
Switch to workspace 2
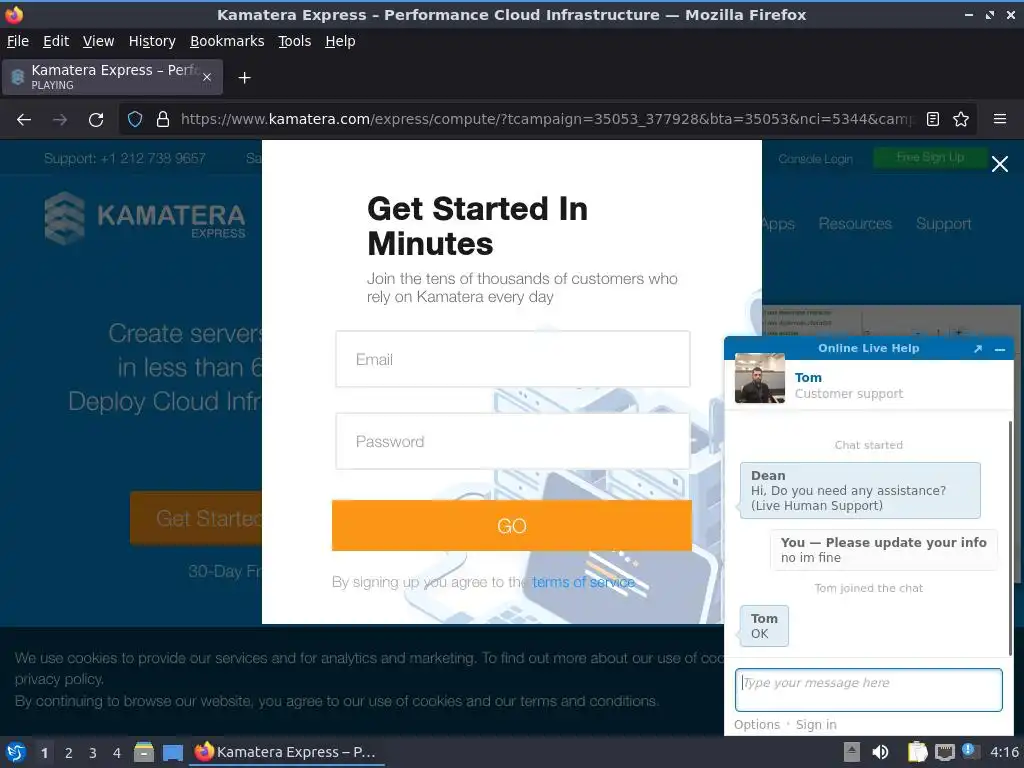click(69, 753)
